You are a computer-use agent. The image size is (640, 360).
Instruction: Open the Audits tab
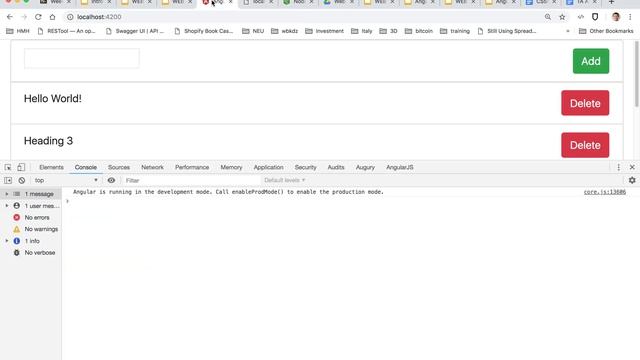coord(336,167)
